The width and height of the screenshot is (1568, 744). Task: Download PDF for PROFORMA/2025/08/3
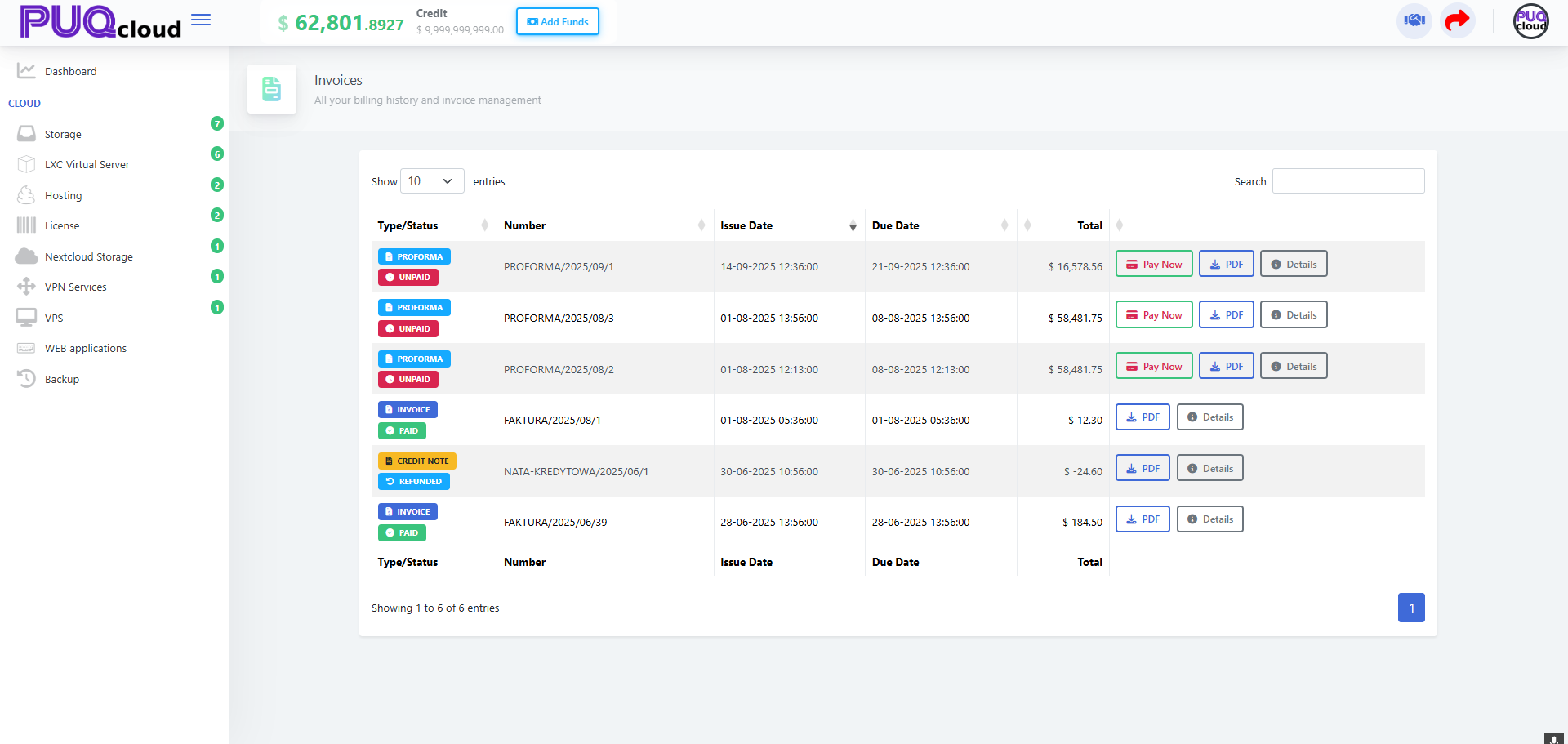1227,314
